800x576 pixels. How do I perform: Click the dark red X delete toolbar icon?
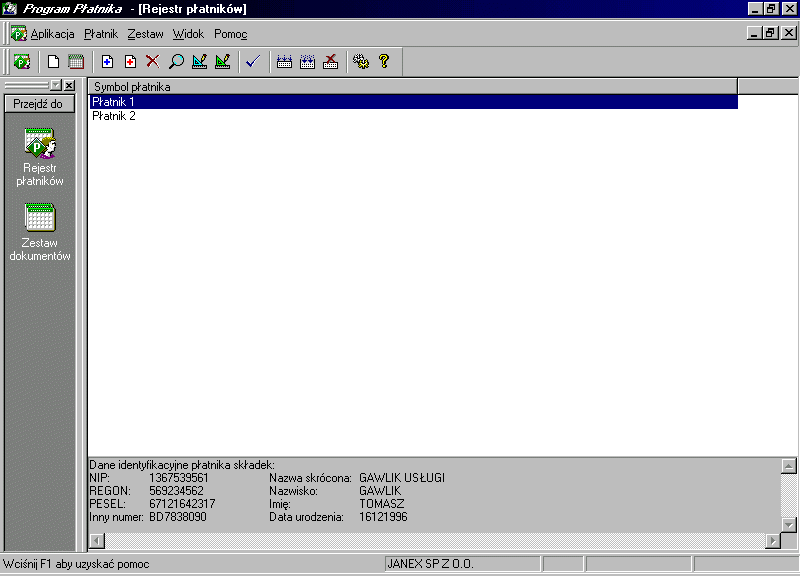(153, 62)
